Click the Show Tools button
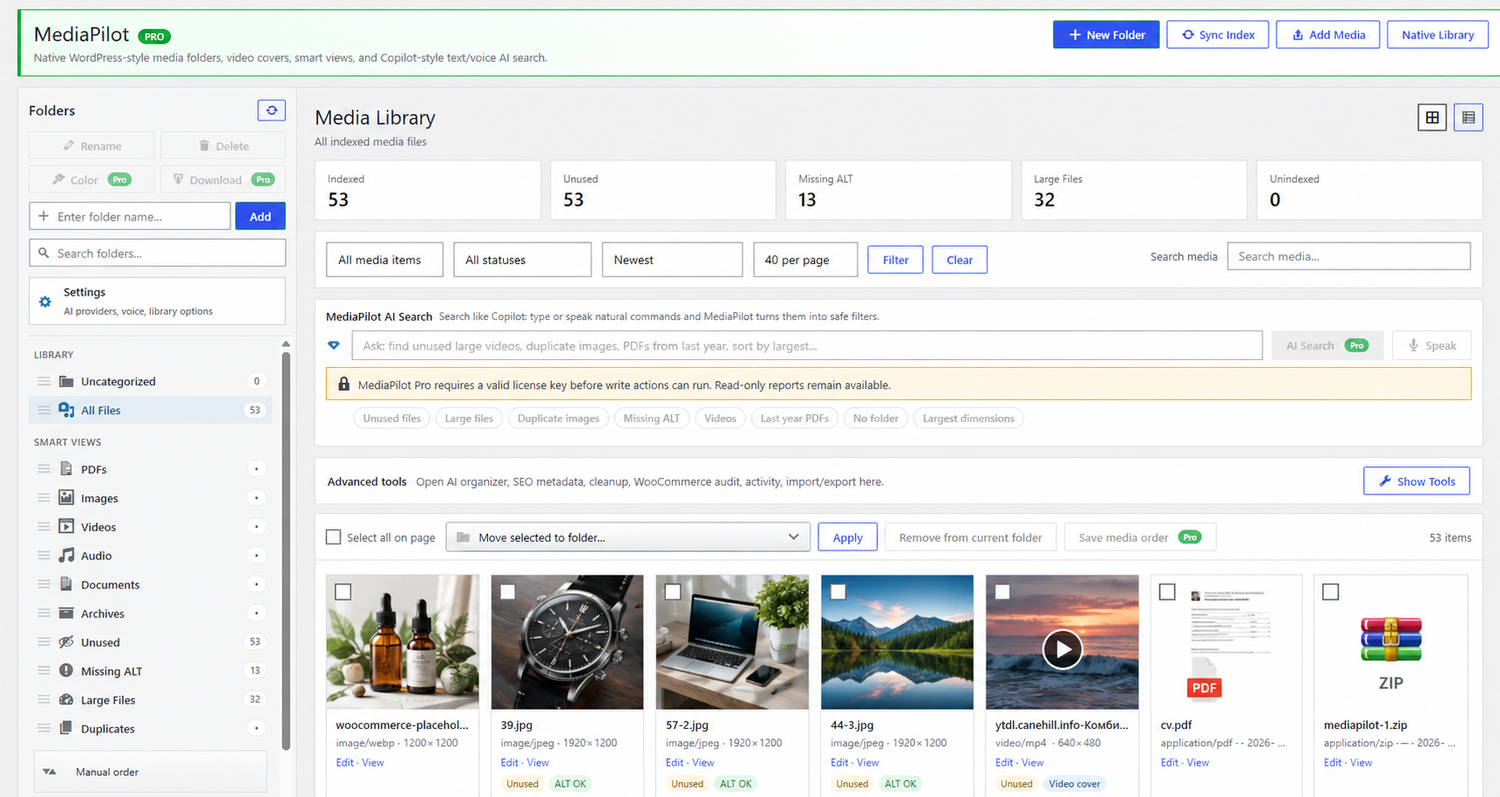Image resolution: width=1500 pixels, height=797 pixels. point(1417,481)
